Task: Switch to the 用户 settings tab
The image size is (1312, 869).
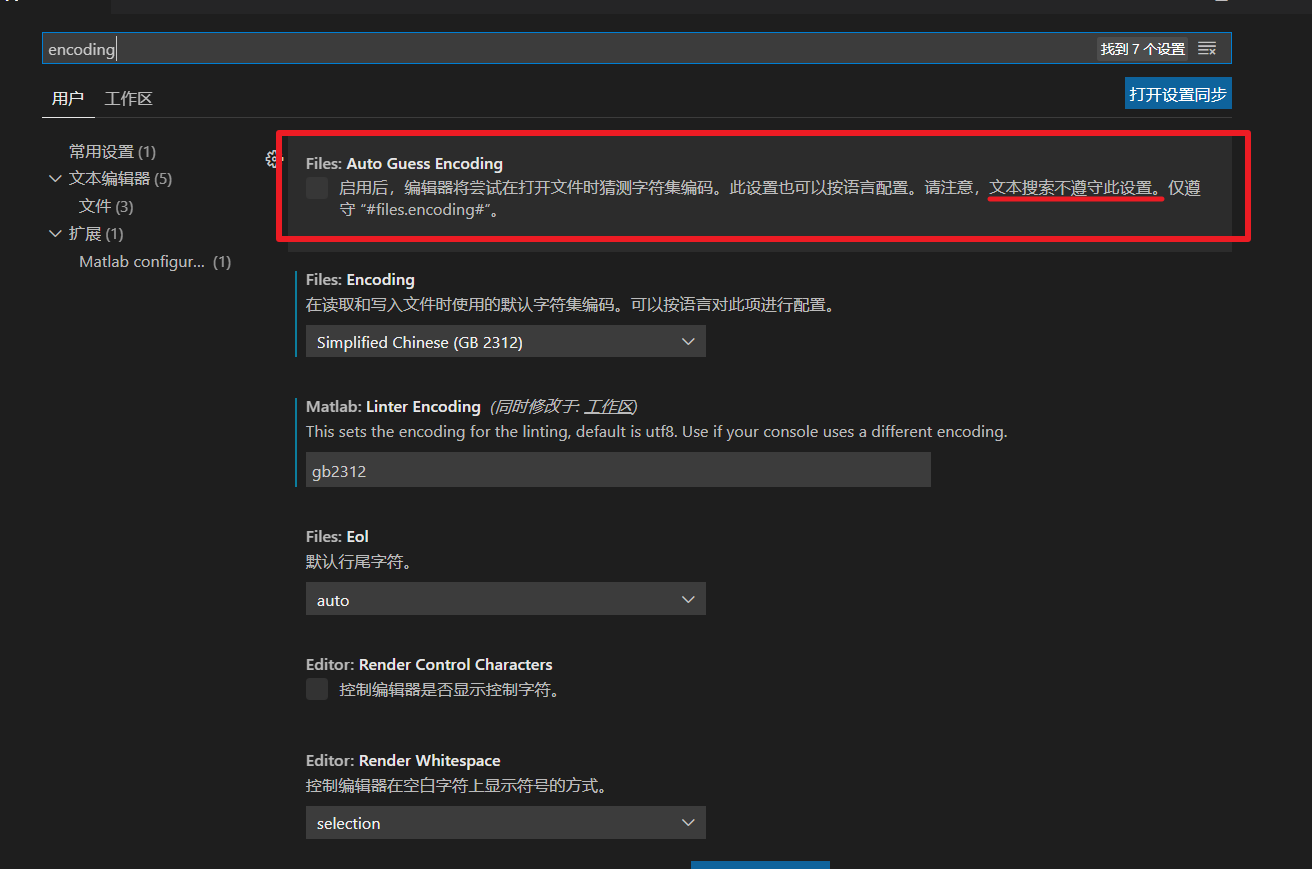Action: tap(68, 98)
